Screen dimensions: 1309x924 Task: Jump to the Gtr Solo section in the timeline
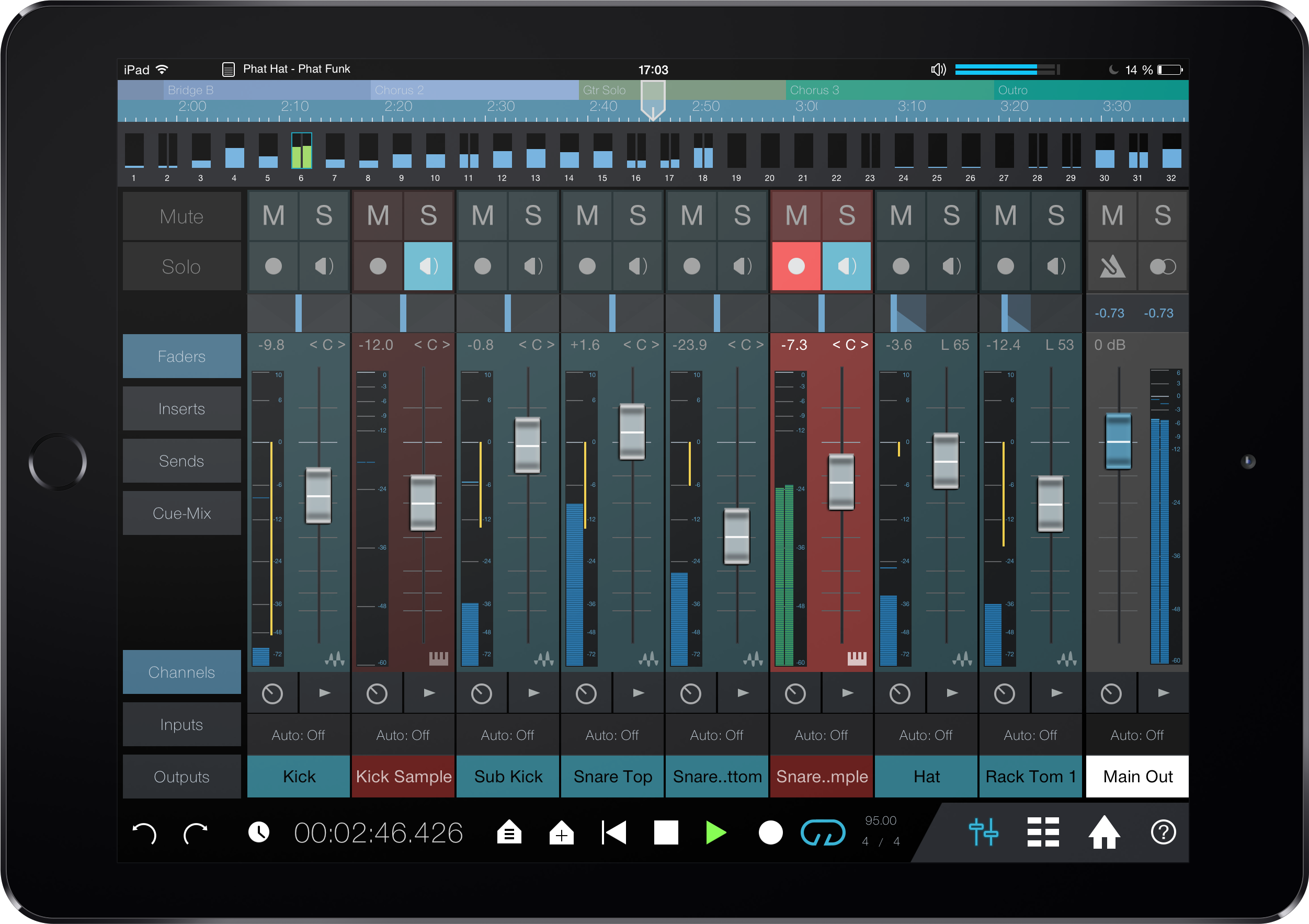(605, 90)
